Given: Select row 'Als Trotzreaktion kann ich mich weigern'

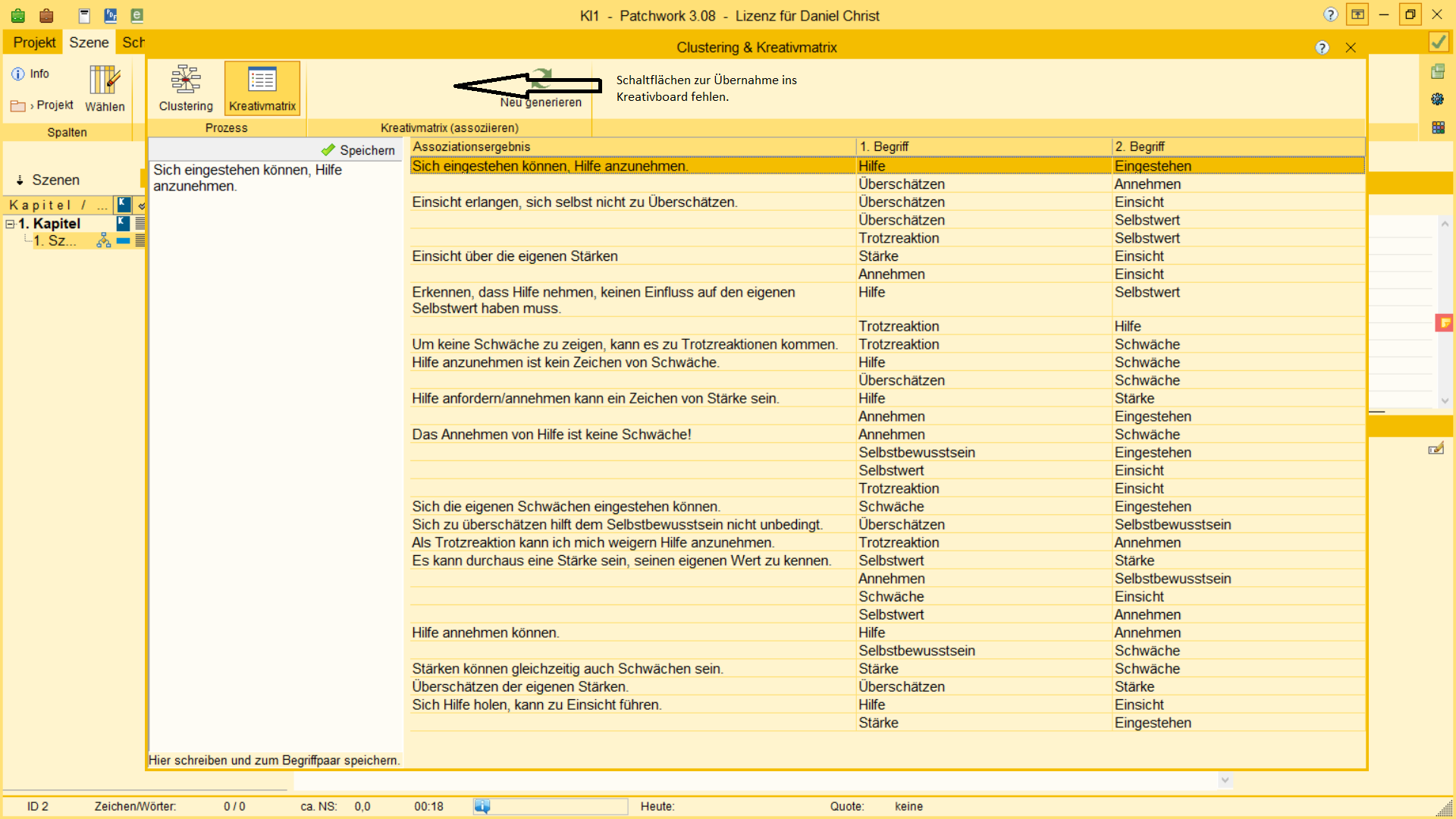Looking at the screenshot, I should pyautogui.click(x=887, y=543).
